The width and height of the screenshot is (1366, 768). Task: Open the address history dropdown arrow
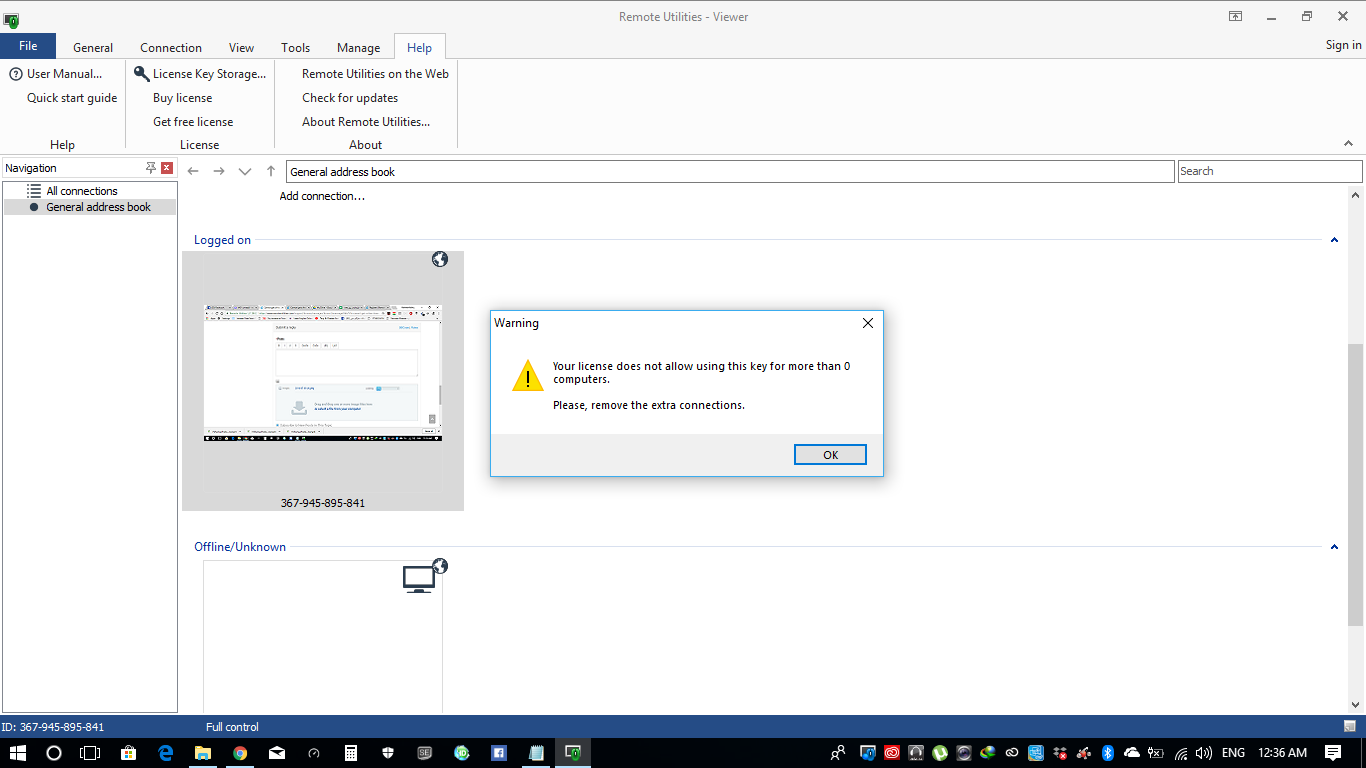(245, 171)
